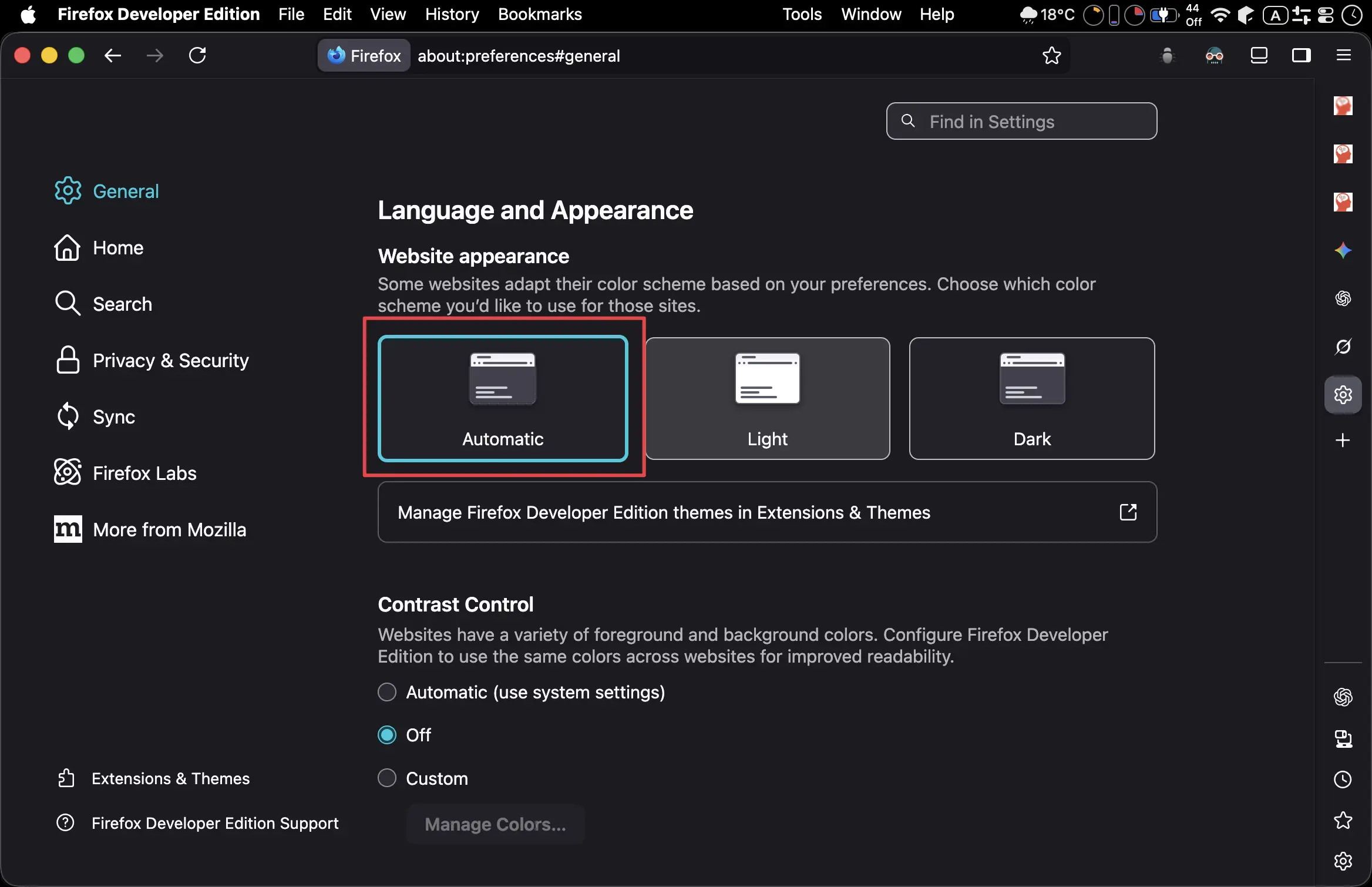Open the Bookmarks menu
The image size is (1372, 887).
point(539,14)
